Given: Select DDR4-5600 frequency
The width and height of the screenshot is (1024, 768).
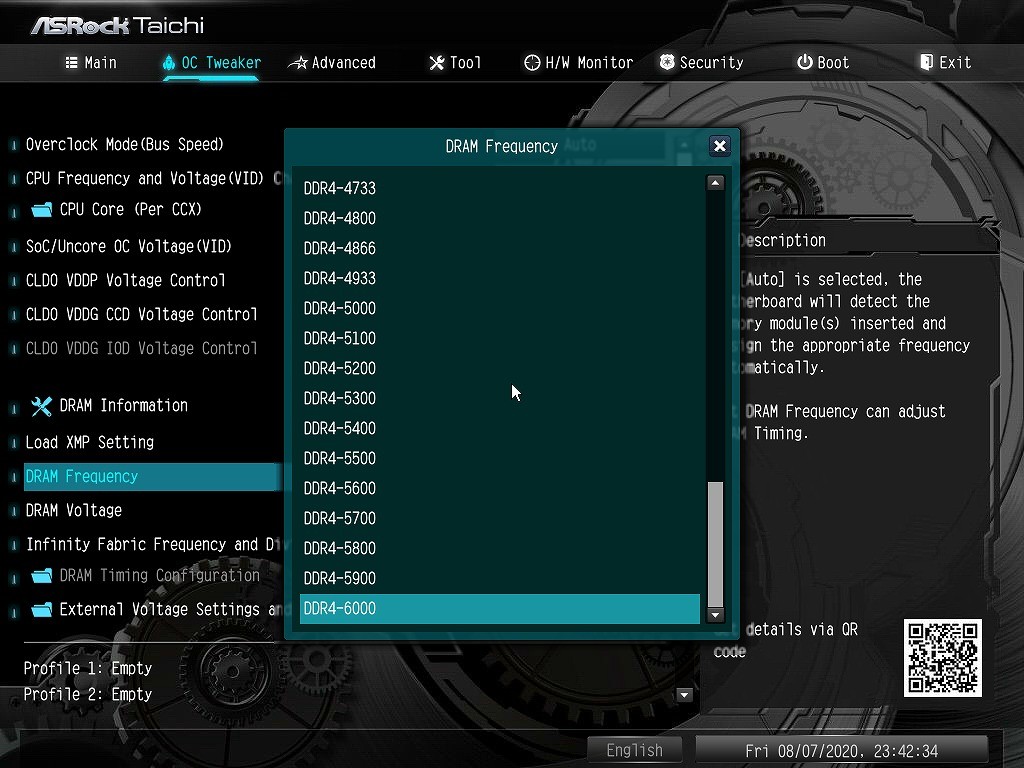Looking at the screenshot, I should pos(500,488).
